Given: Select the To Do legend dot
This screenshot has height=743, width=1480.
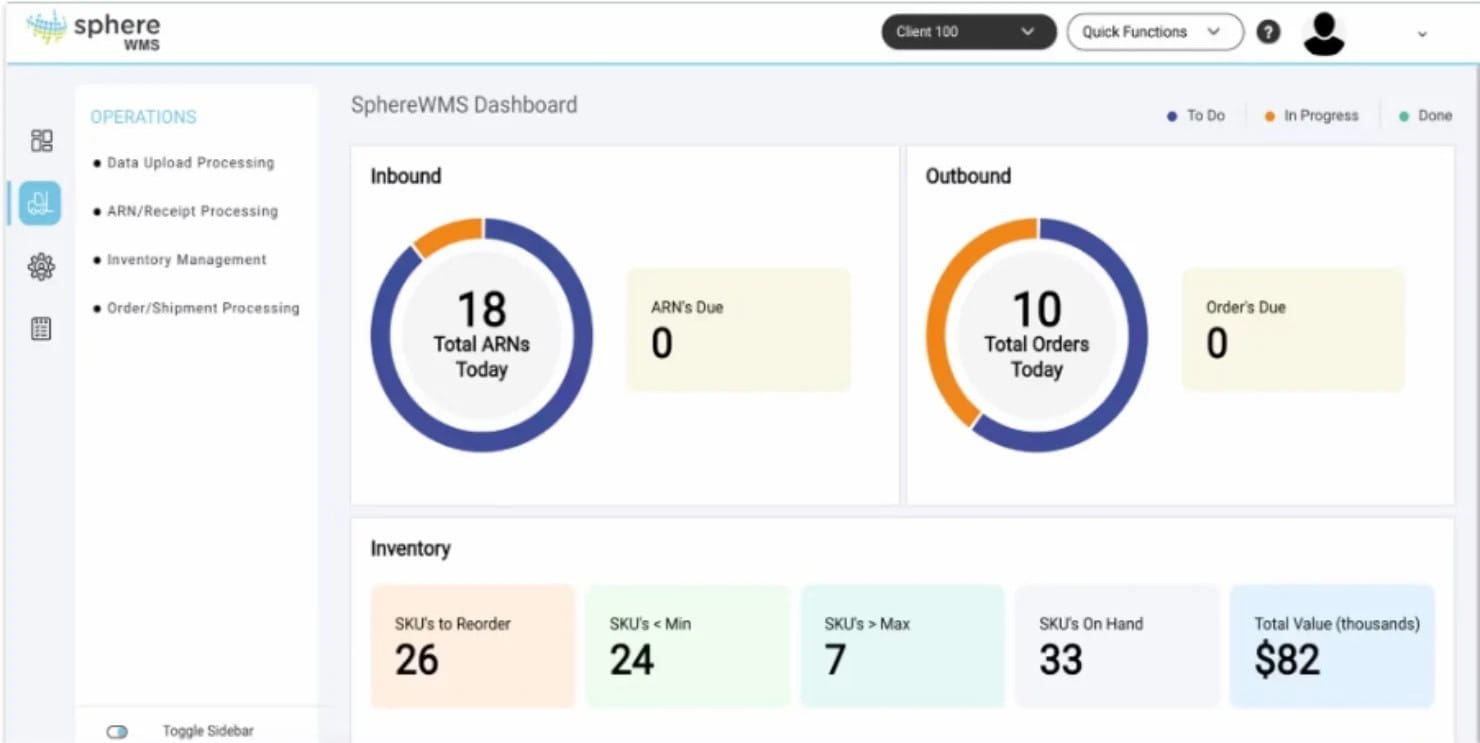Looking at the screenshot, I should click(1170, 115).
